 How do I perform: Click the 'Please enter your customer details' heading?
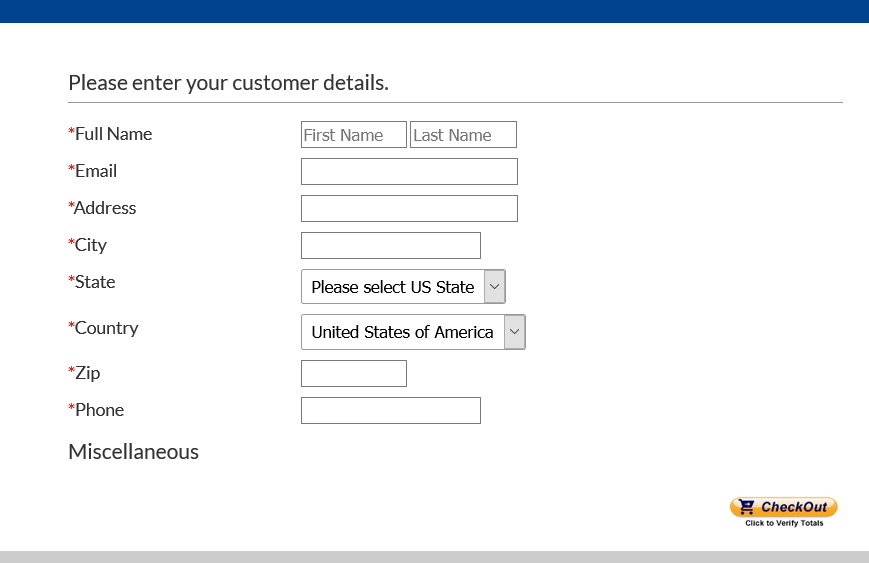(228, 83)
